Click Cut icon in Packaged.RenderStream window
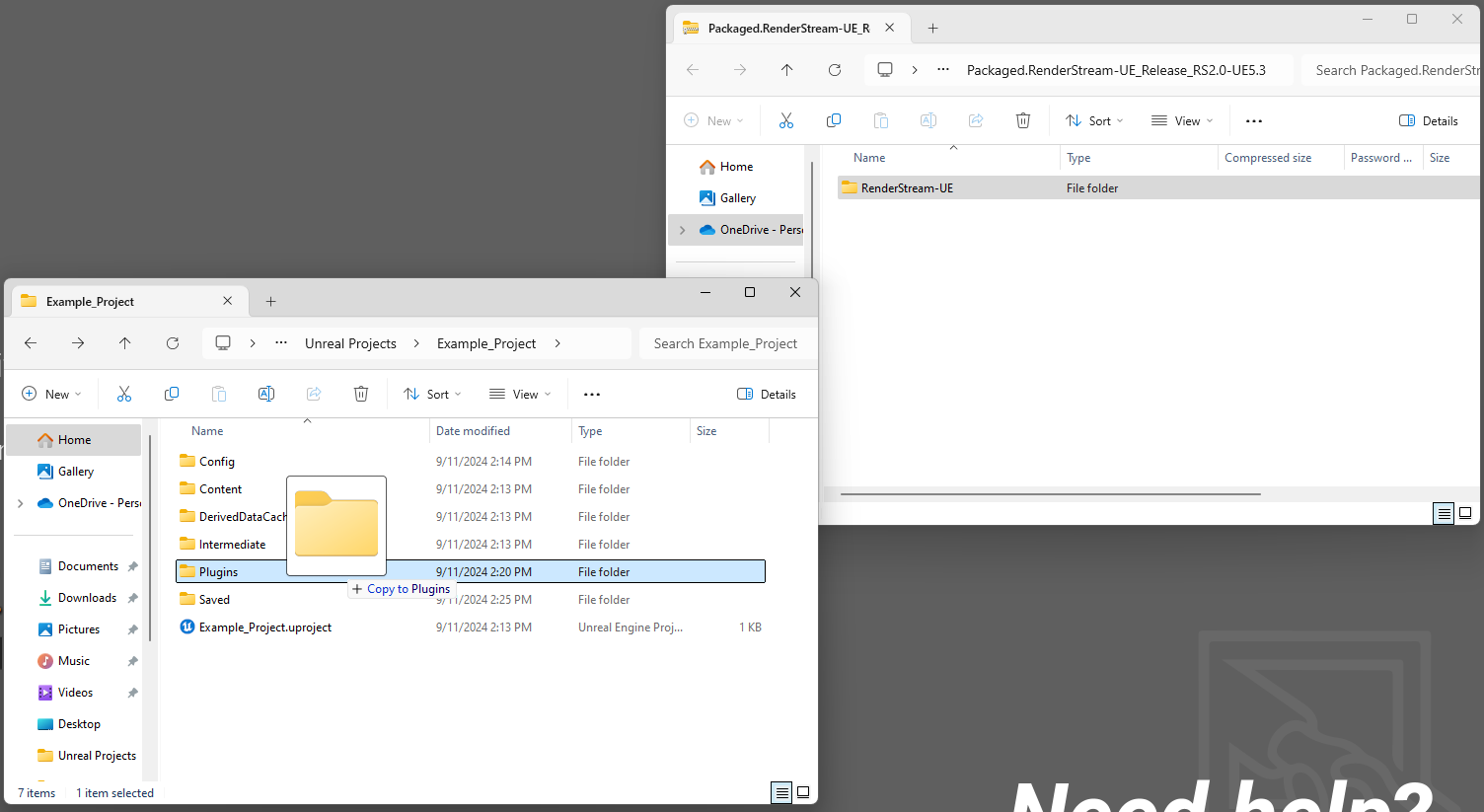The height and width of the screenshot is (812, 1484). point(786,120)
